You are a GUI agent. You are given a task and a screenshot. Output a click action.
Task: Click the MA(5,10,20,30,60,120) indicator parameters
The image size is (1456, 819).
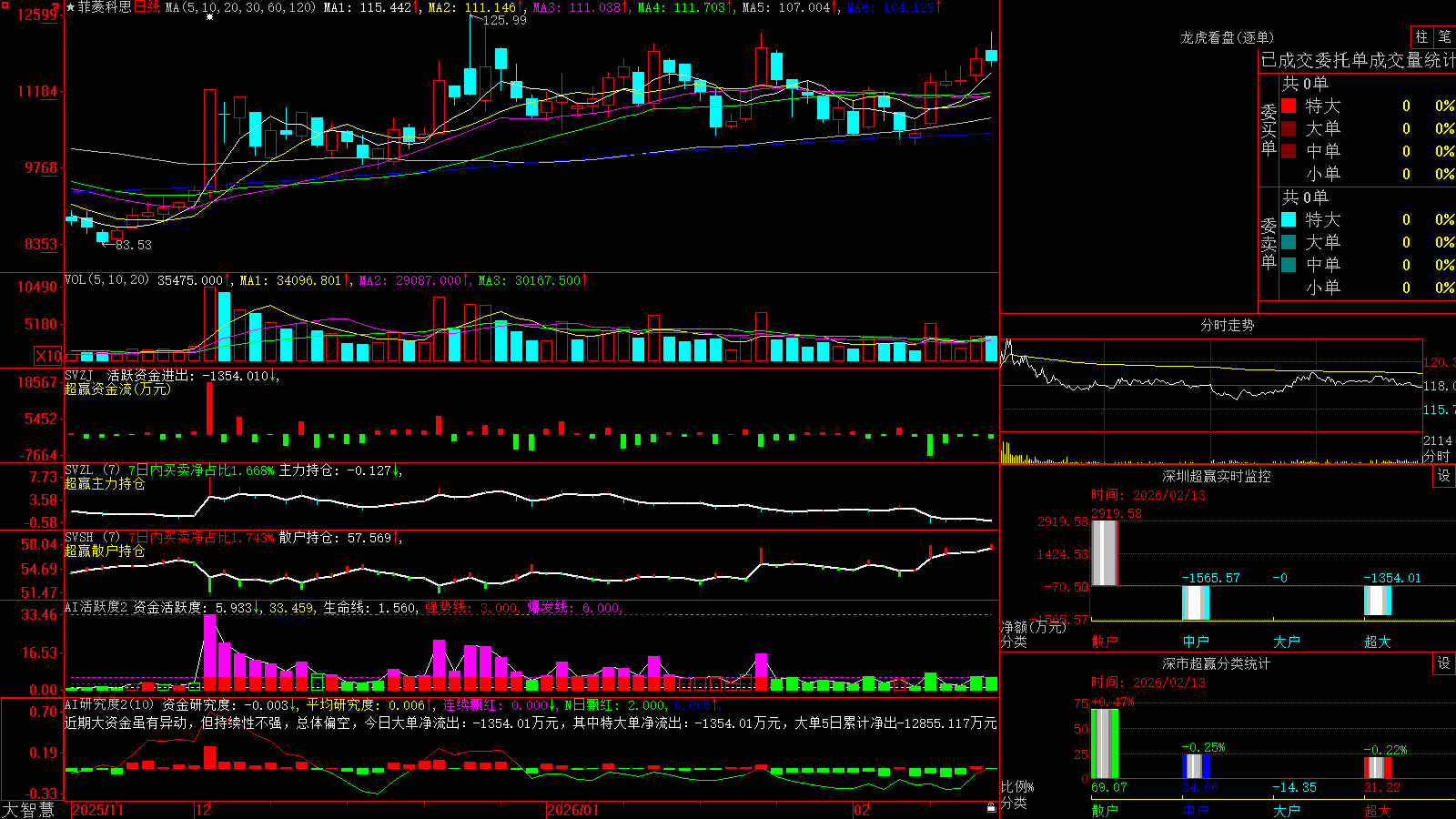240,7
